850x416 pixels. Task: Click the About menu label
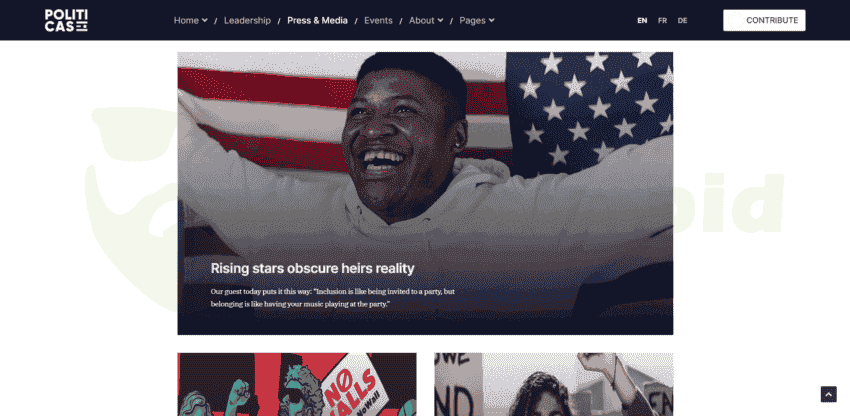click(x=422, y=21)
